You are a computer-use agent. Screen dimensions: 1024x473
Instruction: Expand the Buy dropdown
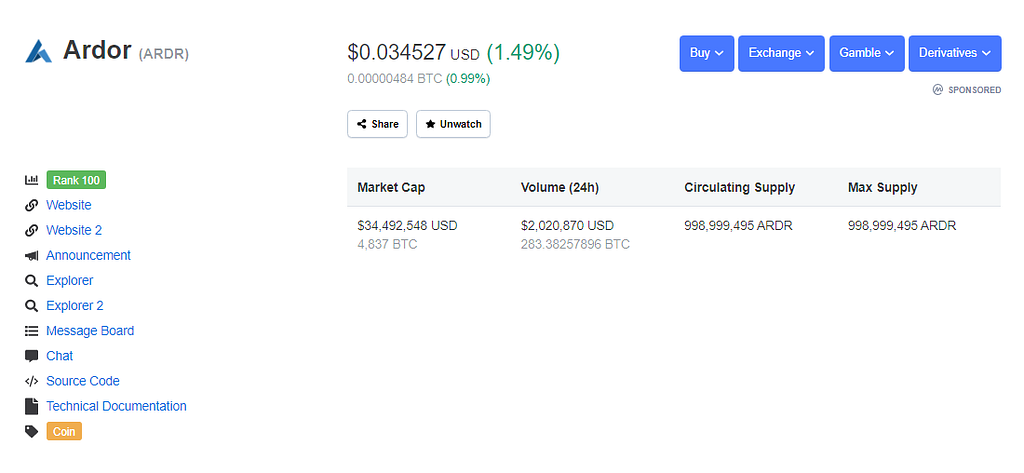pyautogui.click(x=707, y=53)
